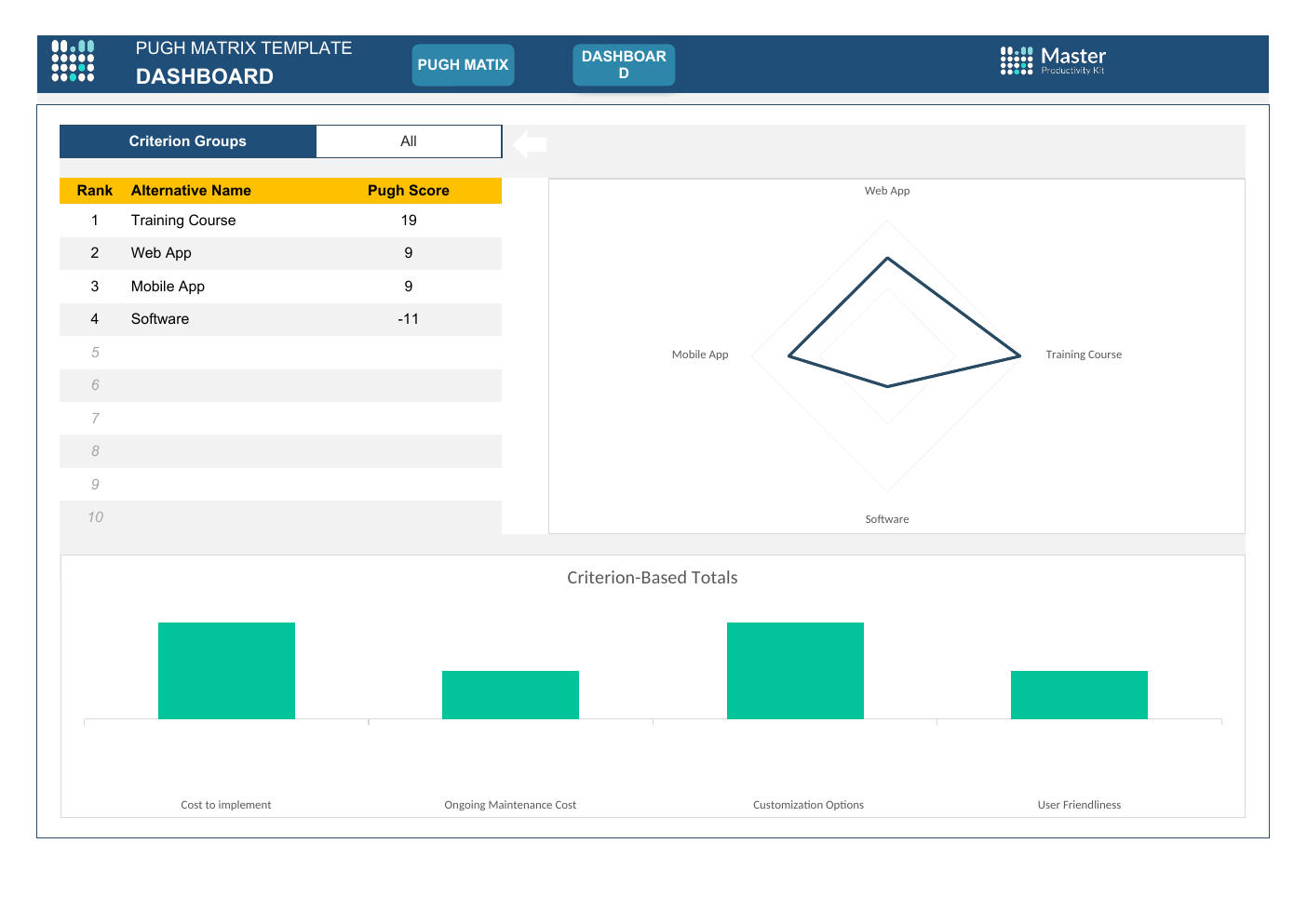Image resolution: width=1307 pixels, height=924 pixels.
Task: Select the Customization Options bar
Action: [795, 671]
